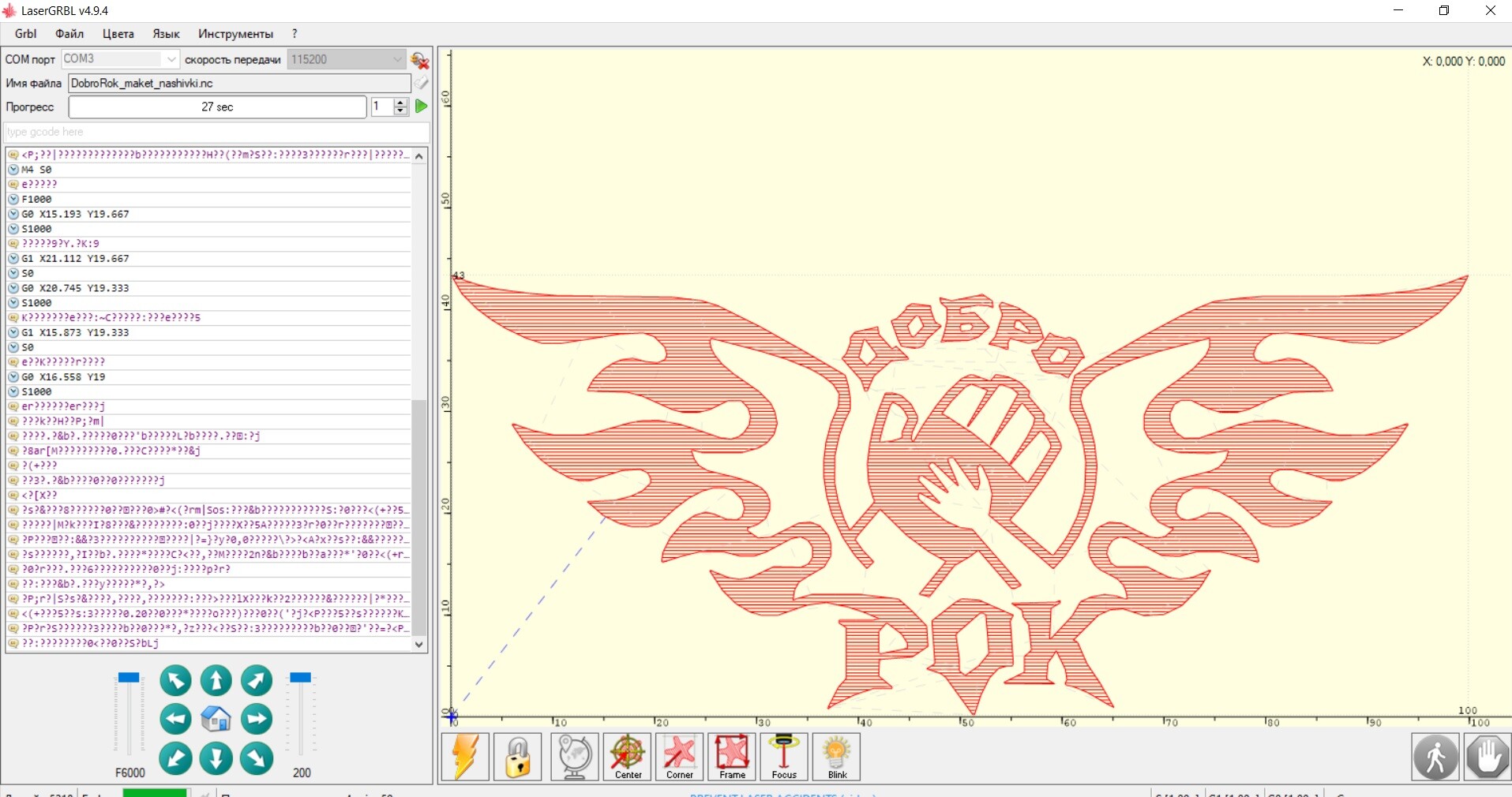Click the open file icon beside the filename

tap(422, 83)
